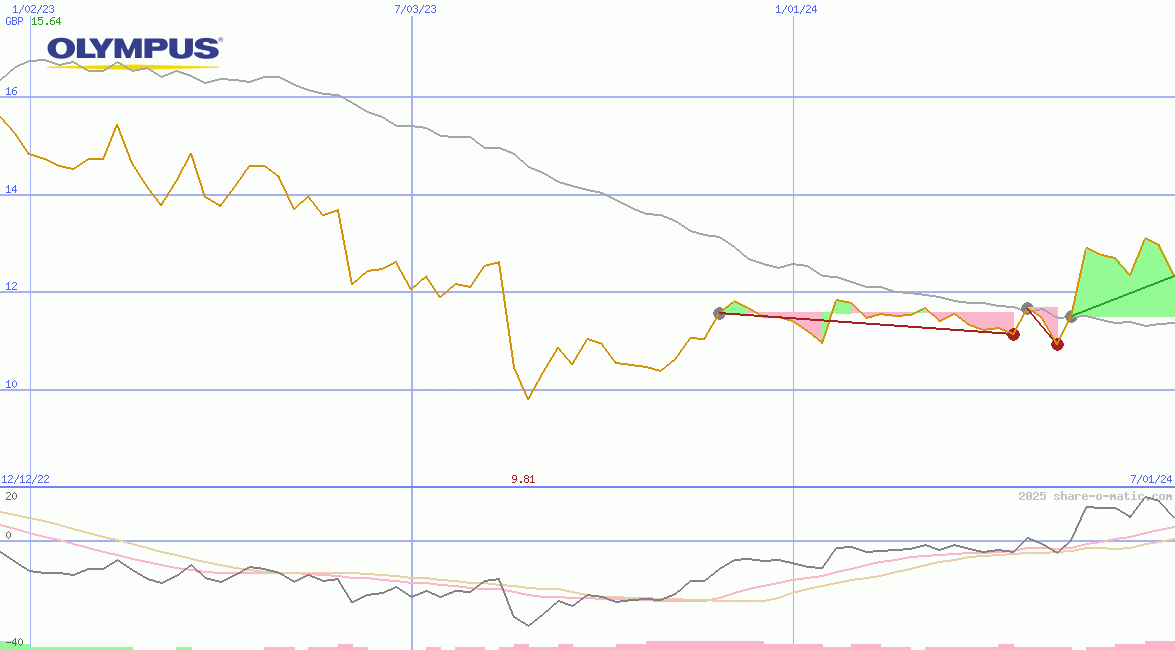Click the 7/03/23 date label

415,9
